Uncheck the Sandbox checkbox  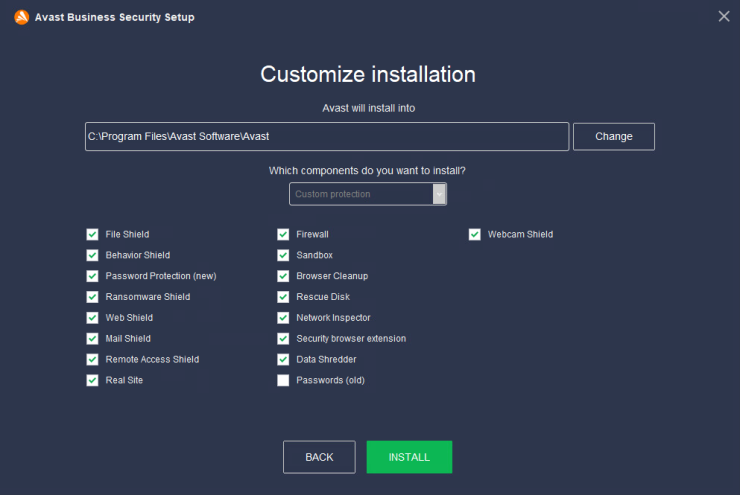coord(283,255)
